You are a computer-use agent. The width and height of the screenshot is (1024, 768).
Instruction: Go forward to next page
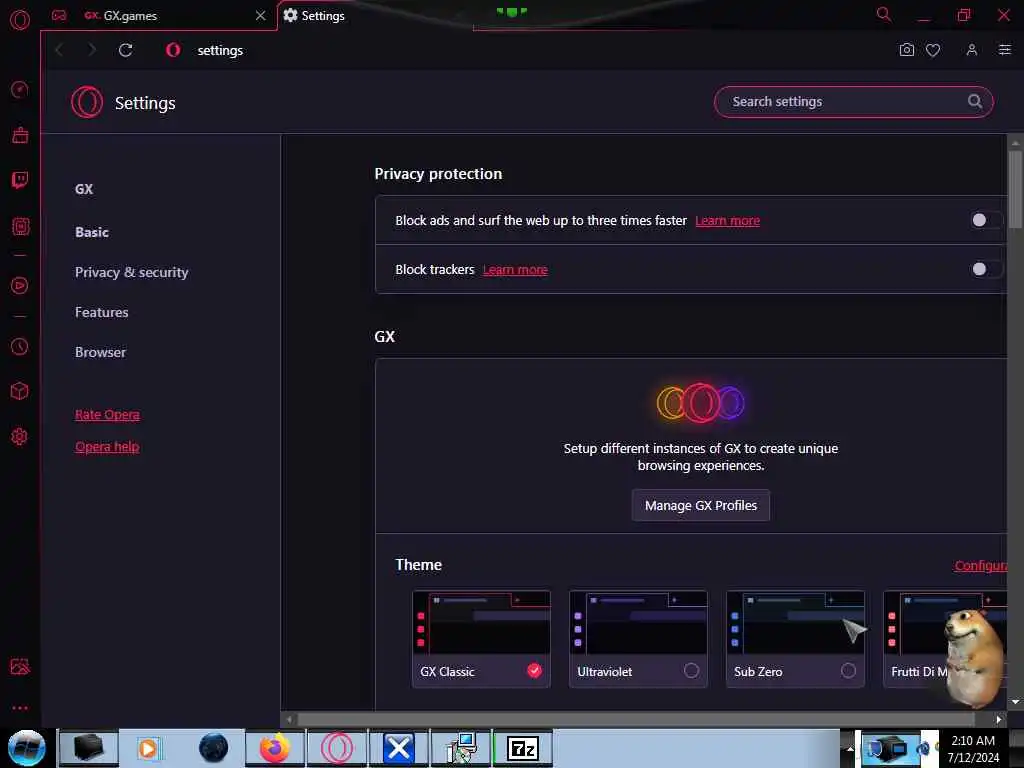point(92,50)
